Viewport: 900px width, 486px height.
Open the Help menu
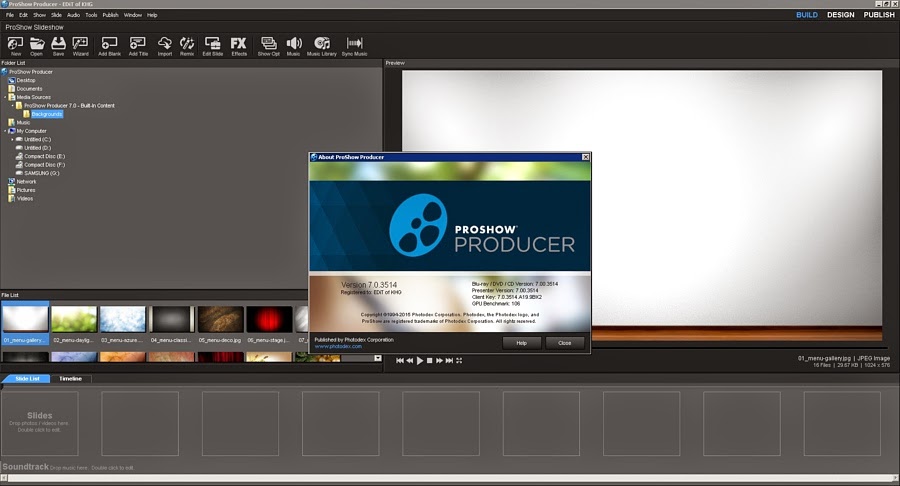pos(152,15)
